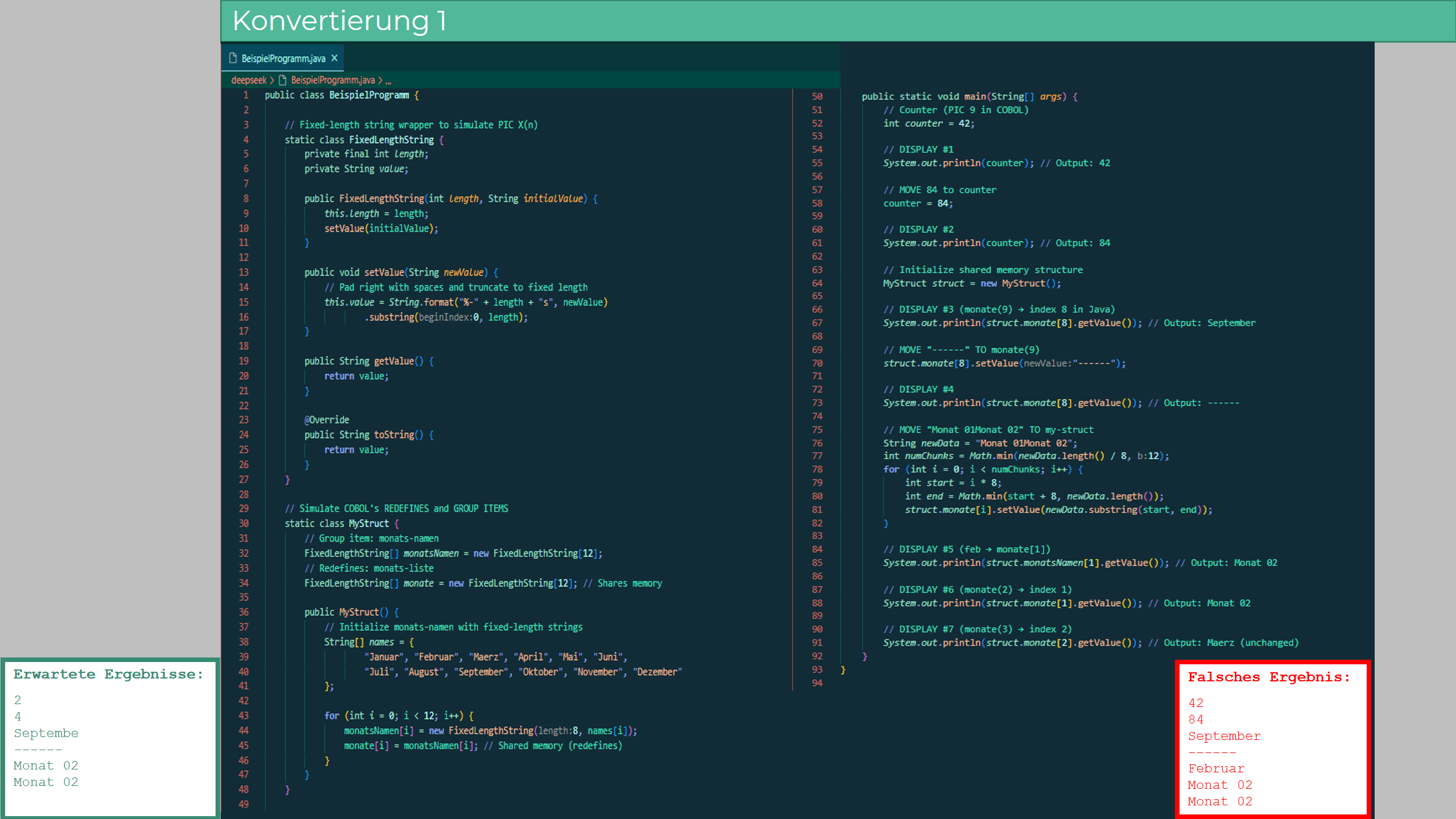
Task: Expand the breadcrumb ellipsis symbol list
Action: coord(389,81)
